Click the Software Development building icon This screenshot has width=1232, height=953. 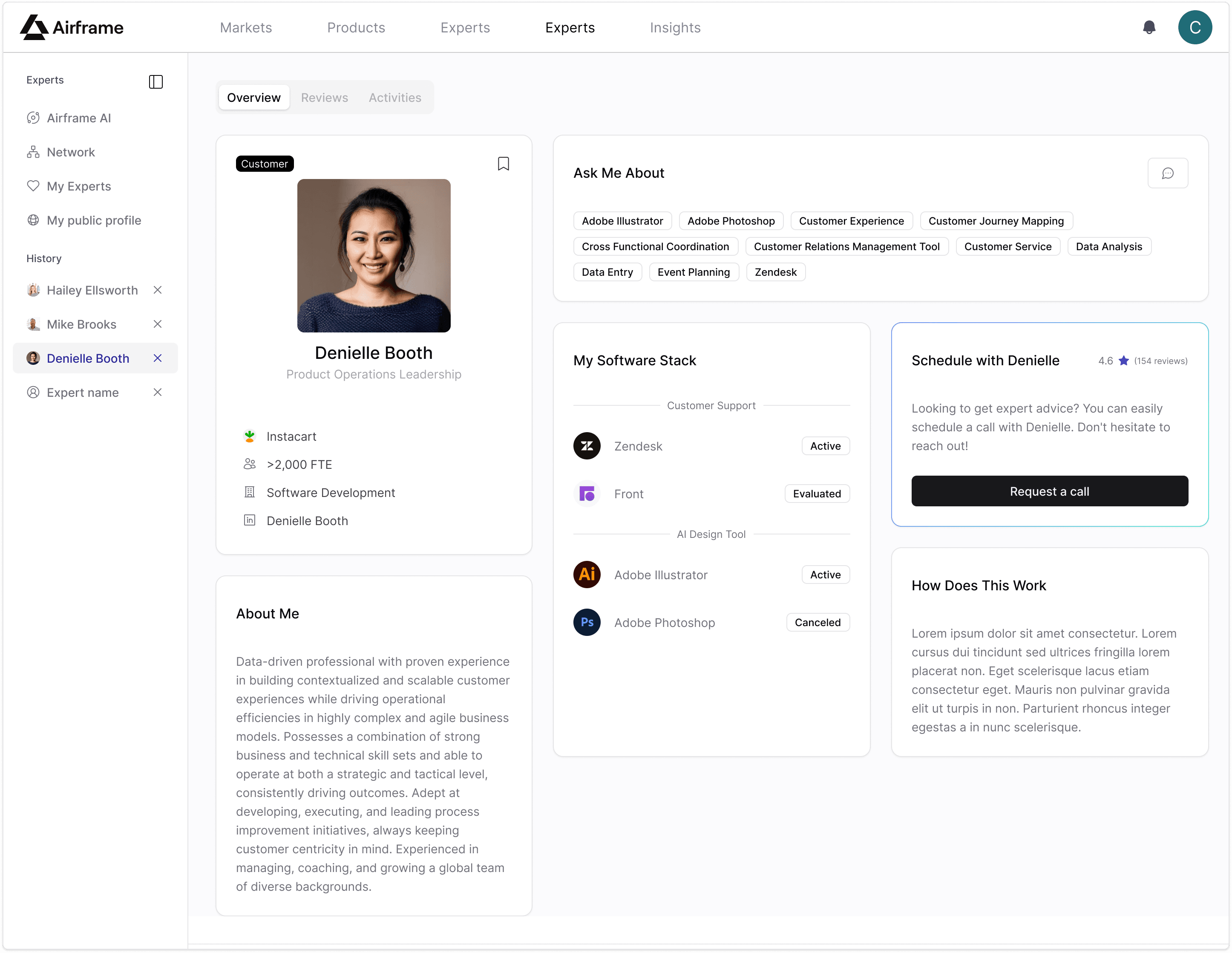point(249,492)
